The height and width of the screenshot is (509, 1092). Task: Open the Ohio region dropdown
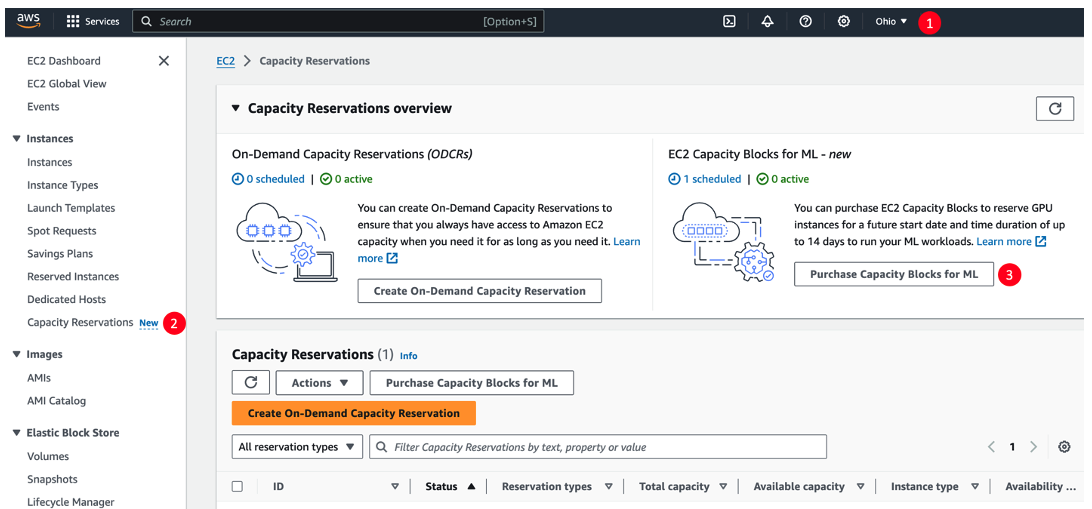click(891, 22)
